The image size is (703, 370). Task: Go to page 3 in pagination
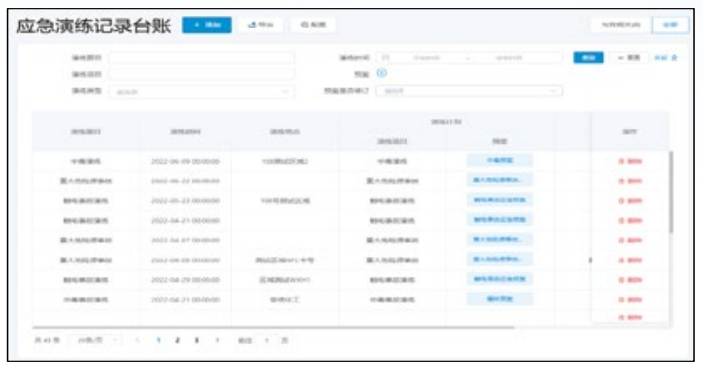click(196, 340)
